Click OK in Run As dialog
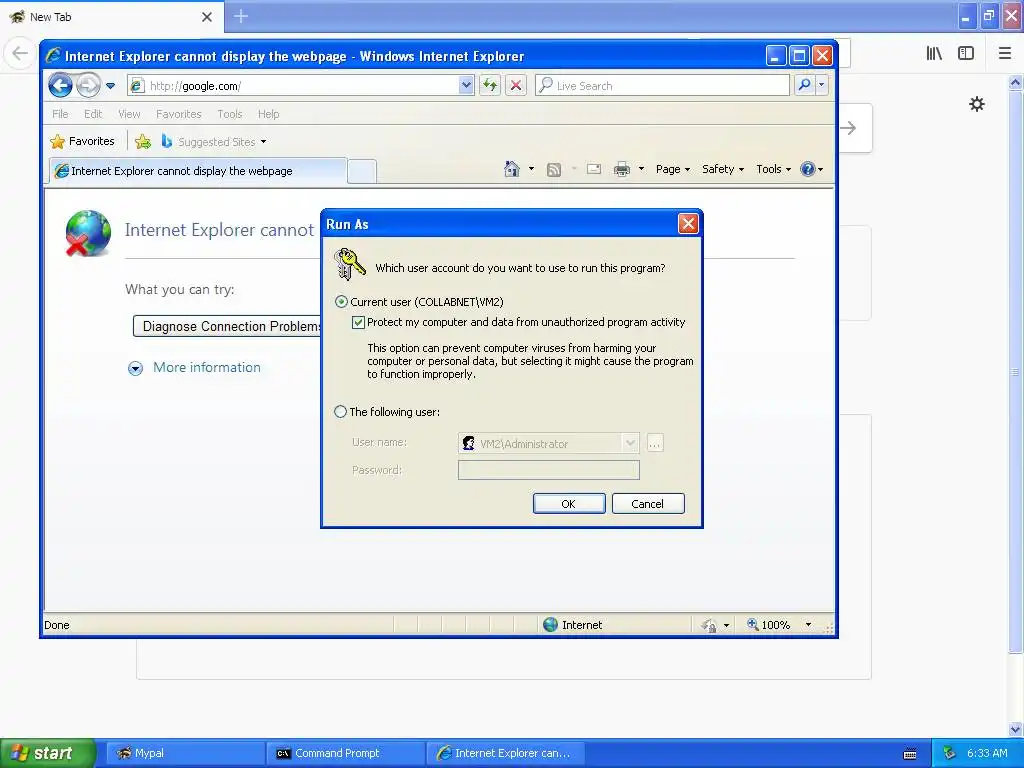Screen dimensions: 1024x768 [x=569, y=504]
